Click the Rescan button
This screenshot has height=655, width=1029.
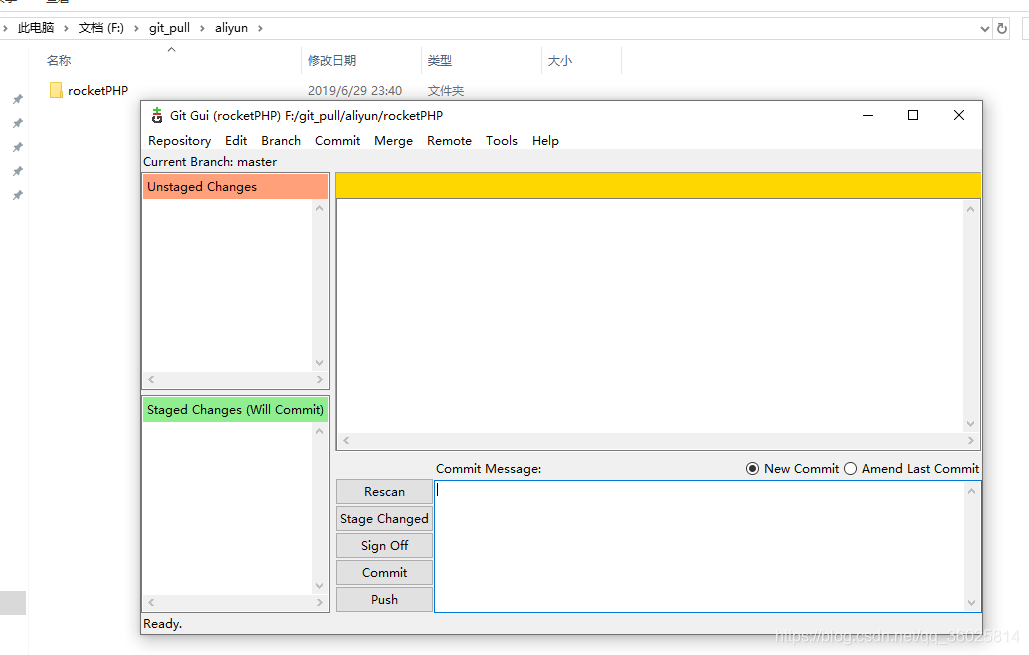pyautogui.click(x=384, y=492)
